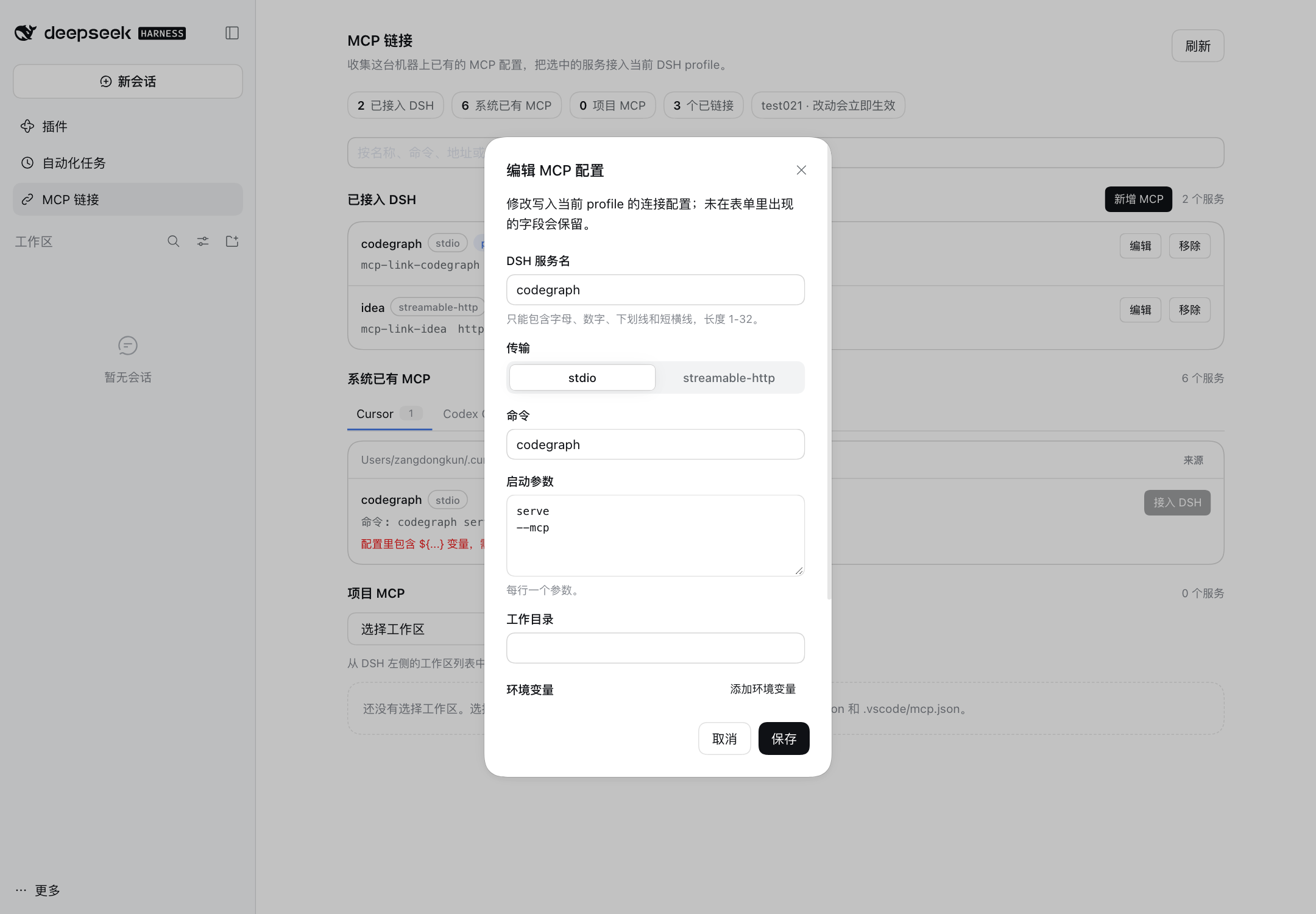The height and width of the screenshot is (914, 1316).
Task: Focus the 命令 command input
Action: (x=655, y=444)
